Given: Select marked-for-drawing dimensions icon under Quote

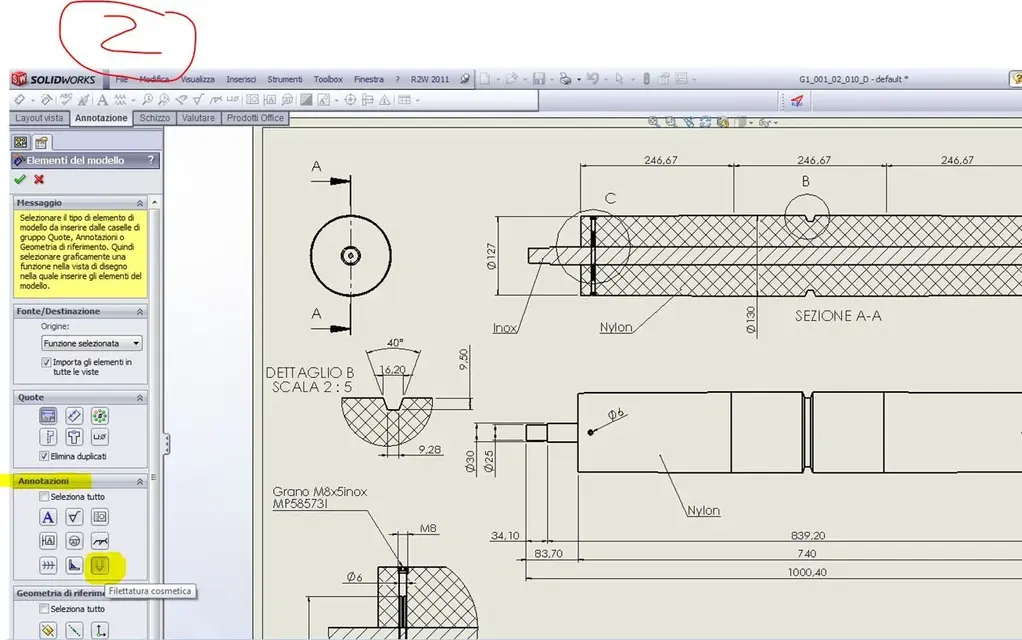Looking at the screenshot, I should pos(48,416).
